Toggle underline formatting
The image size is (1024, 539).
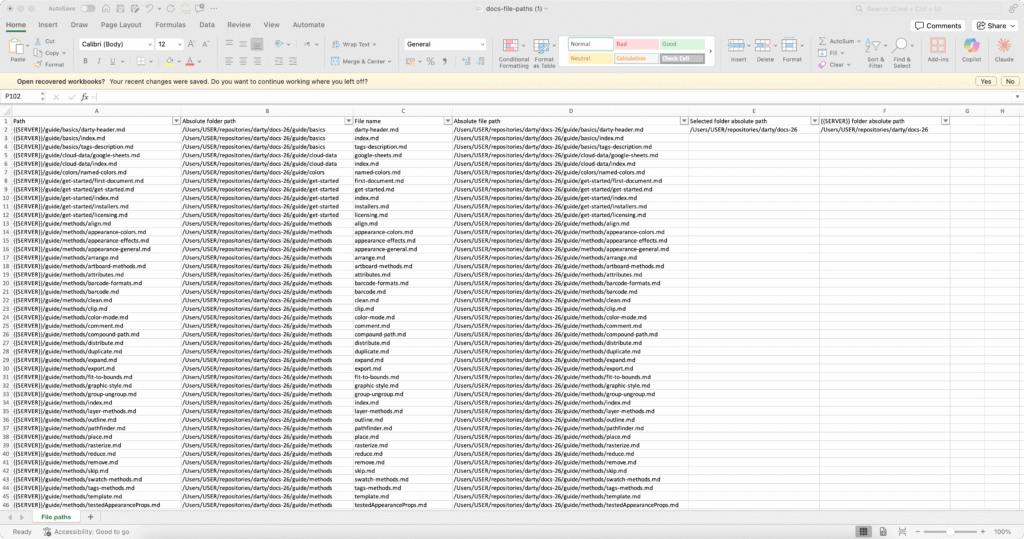click(x=112, y=61)
